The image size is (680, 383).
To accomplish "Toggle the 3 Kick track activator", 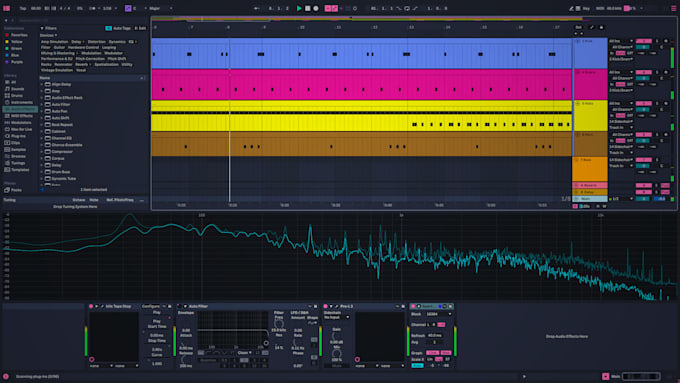I will [644, 41].
